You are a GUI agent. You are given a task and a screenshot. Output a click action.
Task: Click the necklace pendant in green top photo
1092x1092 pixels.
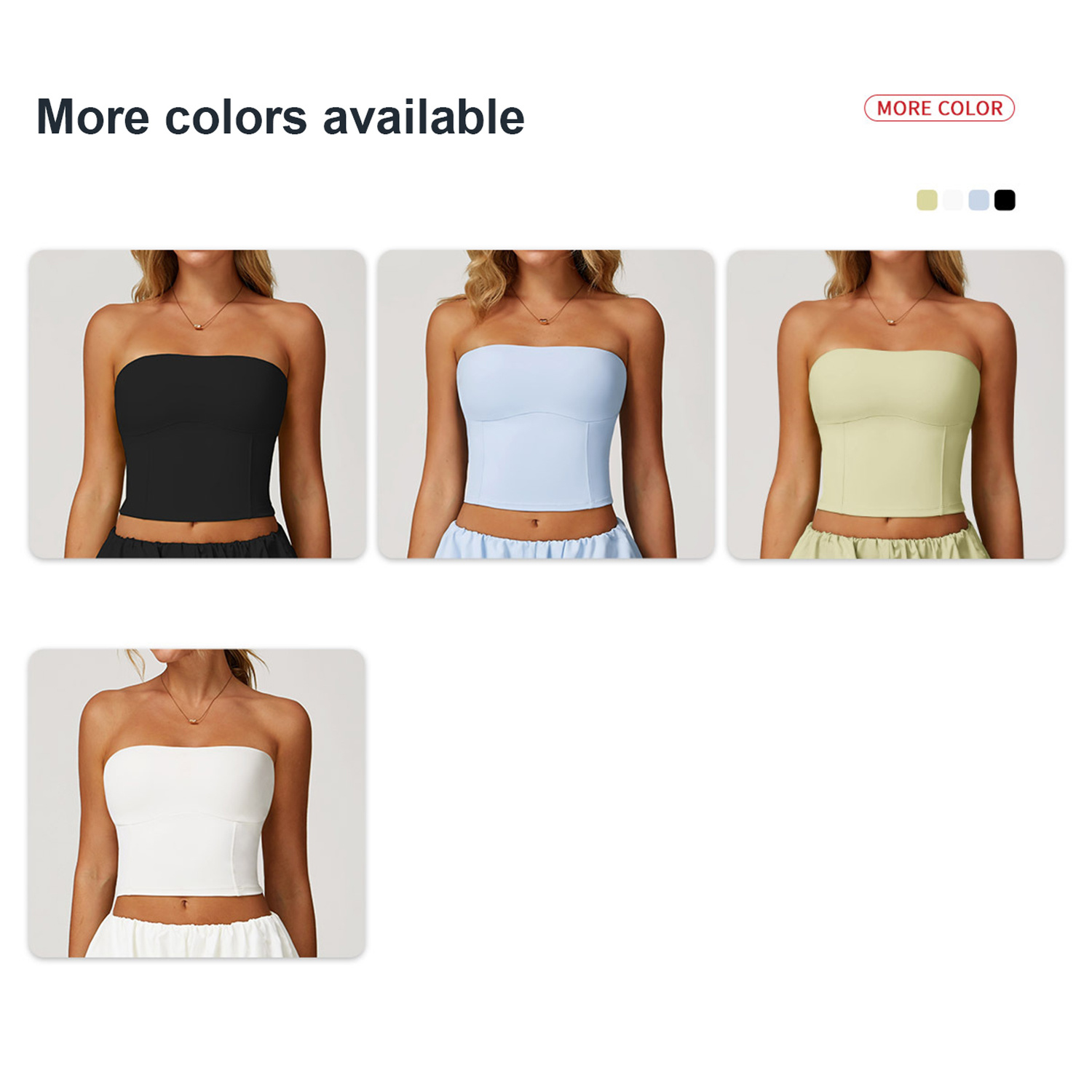[x=893, y=320]
